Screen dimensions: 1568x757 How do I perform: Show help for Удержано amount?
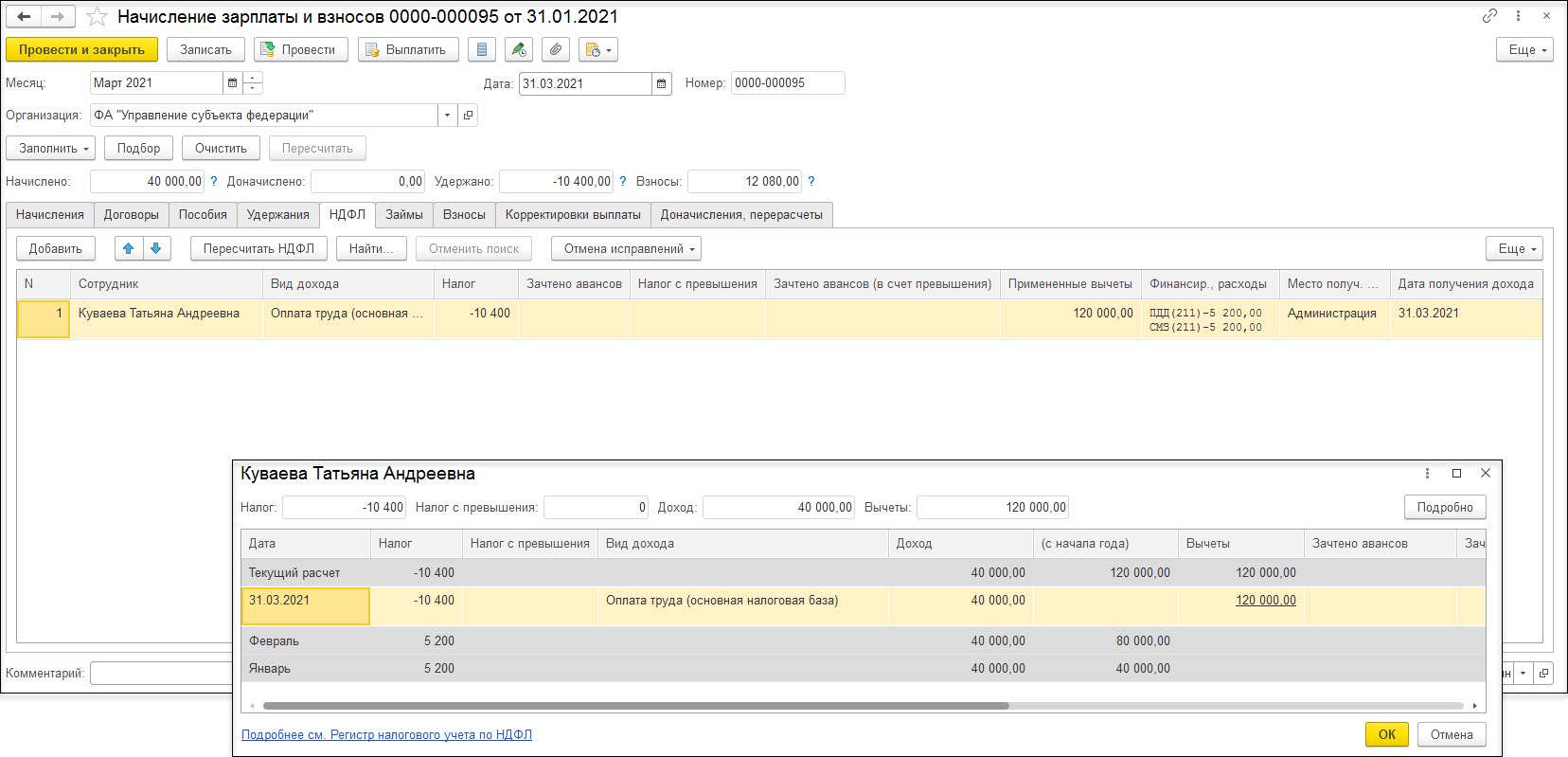(x=622, y=182)
